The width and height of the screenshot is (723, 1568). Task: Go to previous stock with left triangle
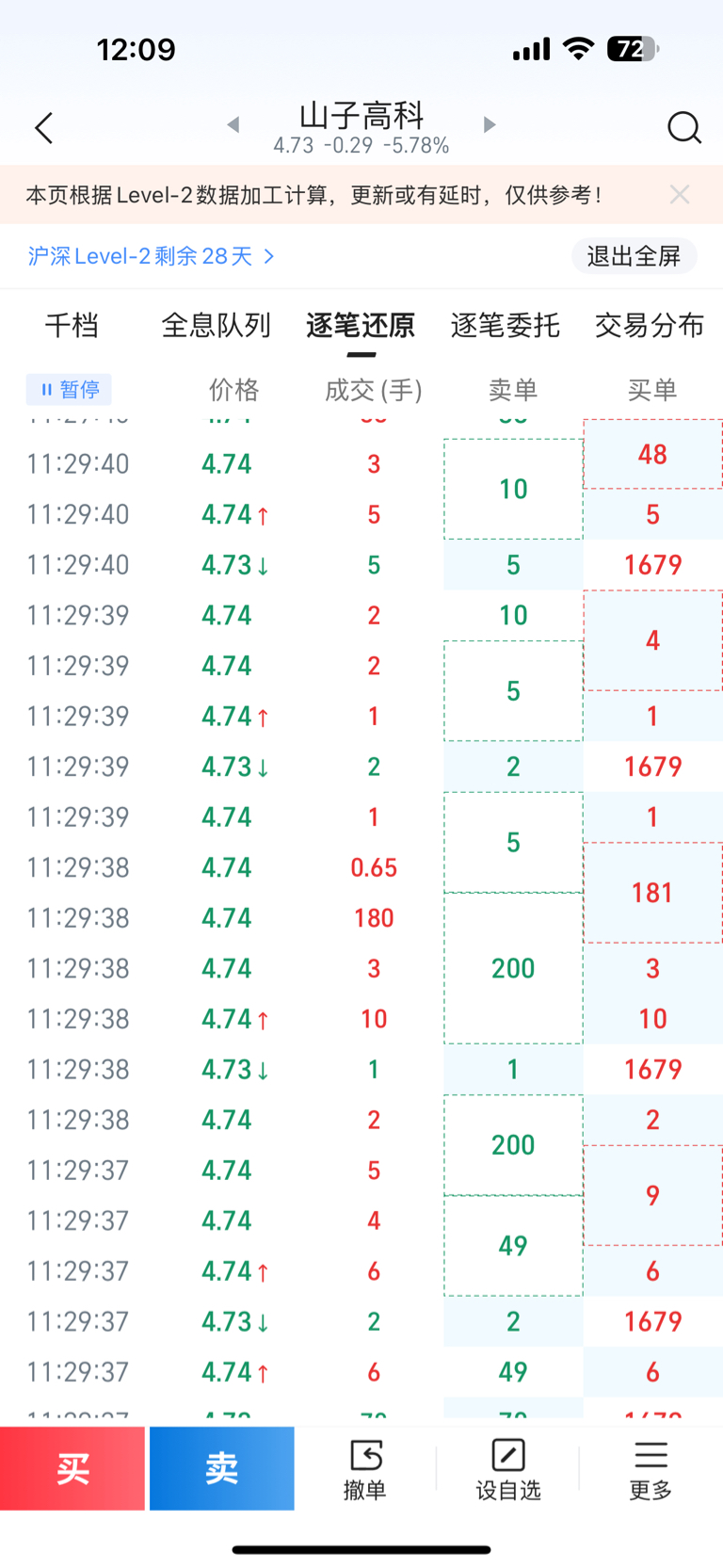click(x=233, y=124)
